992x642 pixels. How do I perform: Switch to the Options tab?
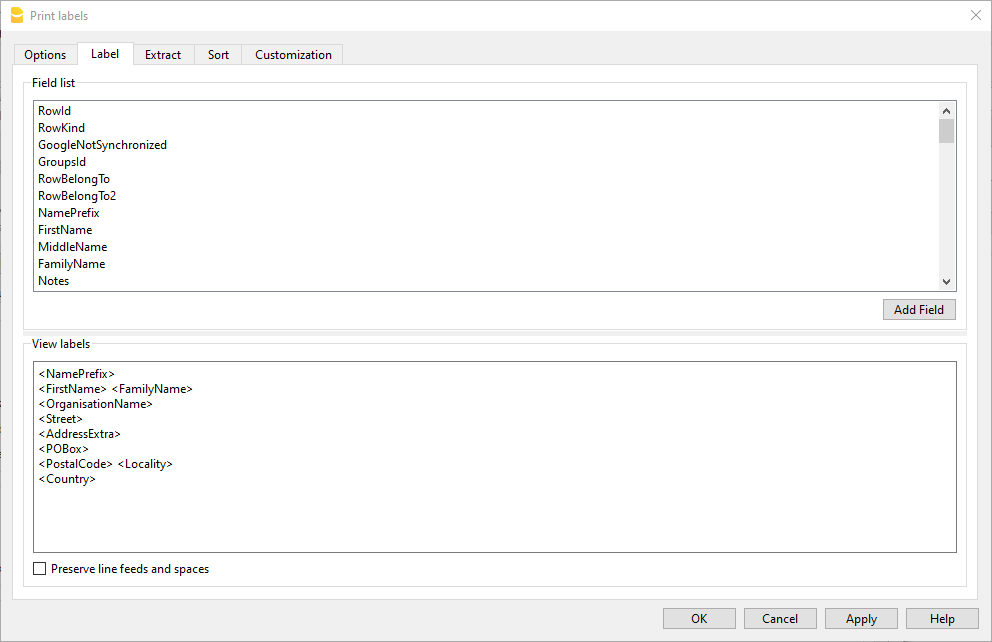point(45,55)
